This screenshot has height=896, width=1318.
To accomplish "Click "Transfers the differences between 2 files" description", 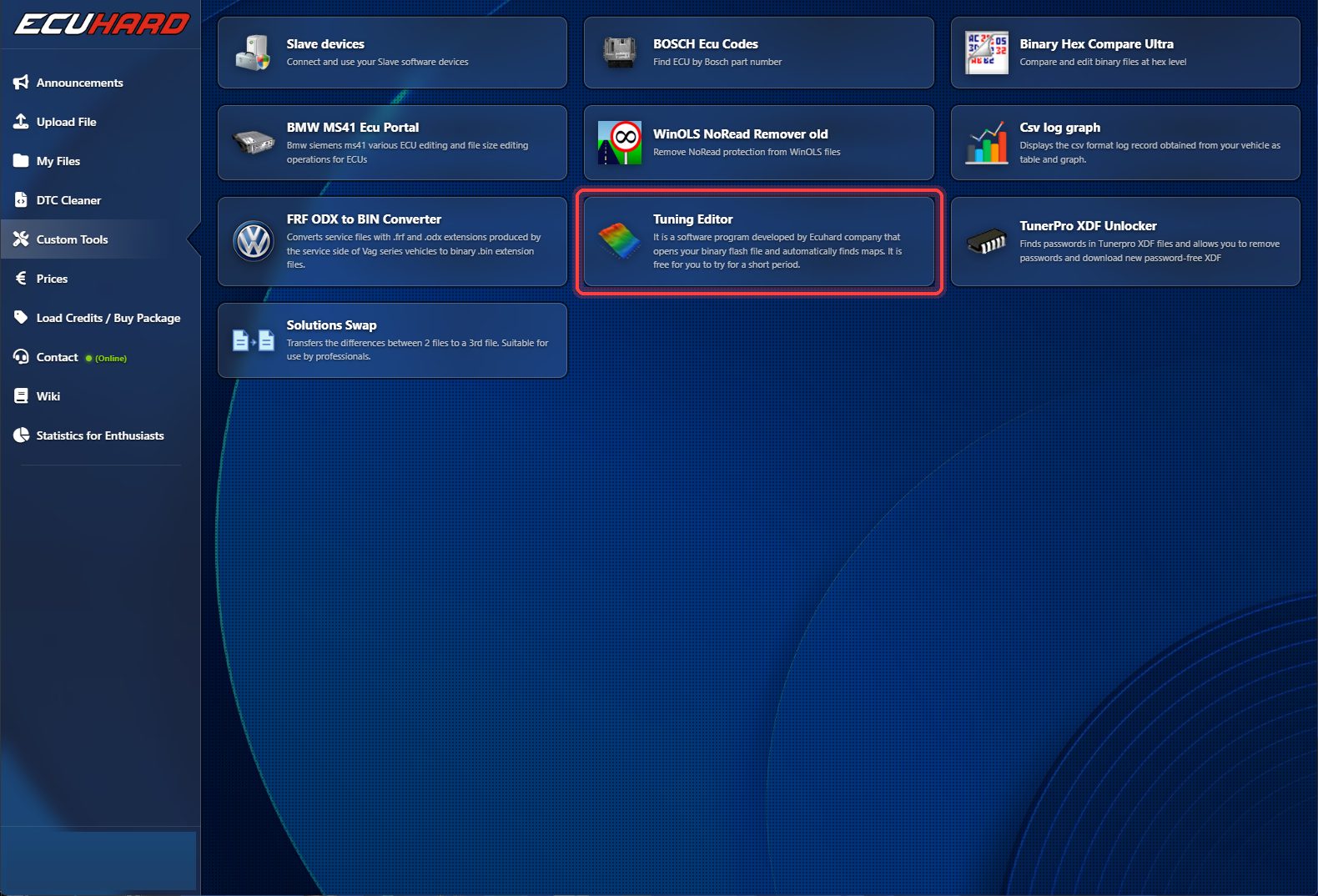I will coord(417,350).
